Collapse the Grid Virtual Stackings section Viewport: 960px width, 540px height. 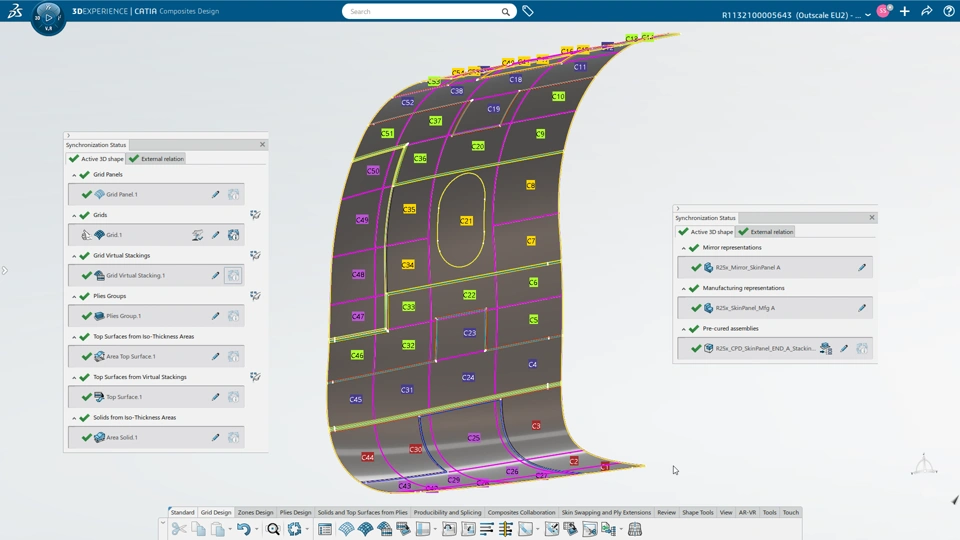(x=75, y=255)
